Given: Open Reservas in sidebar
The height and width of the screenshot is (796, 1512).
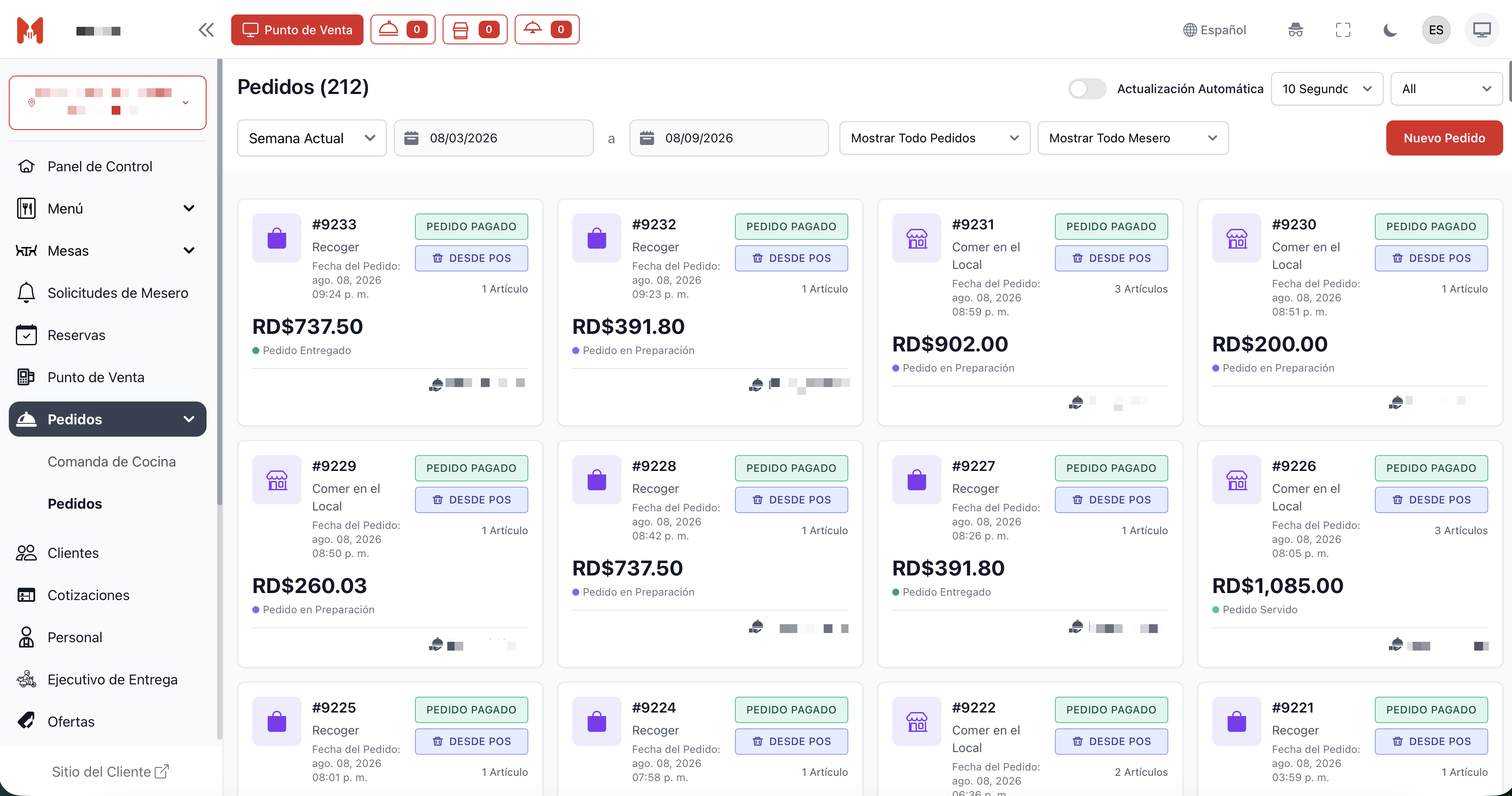Looking at the screenshot, I should click(107, 335).
